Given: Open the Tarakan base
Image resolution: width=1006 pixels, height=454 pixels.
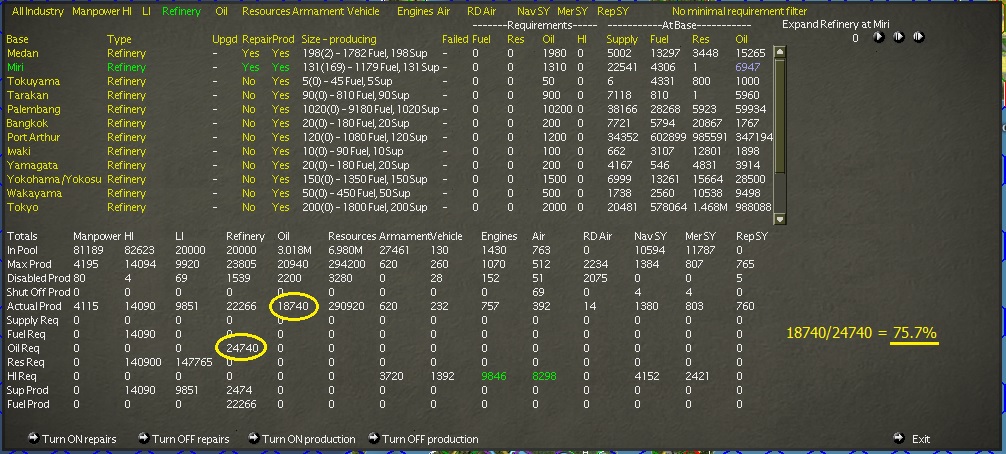Looking at the screenshot, I should pos(28,96).
